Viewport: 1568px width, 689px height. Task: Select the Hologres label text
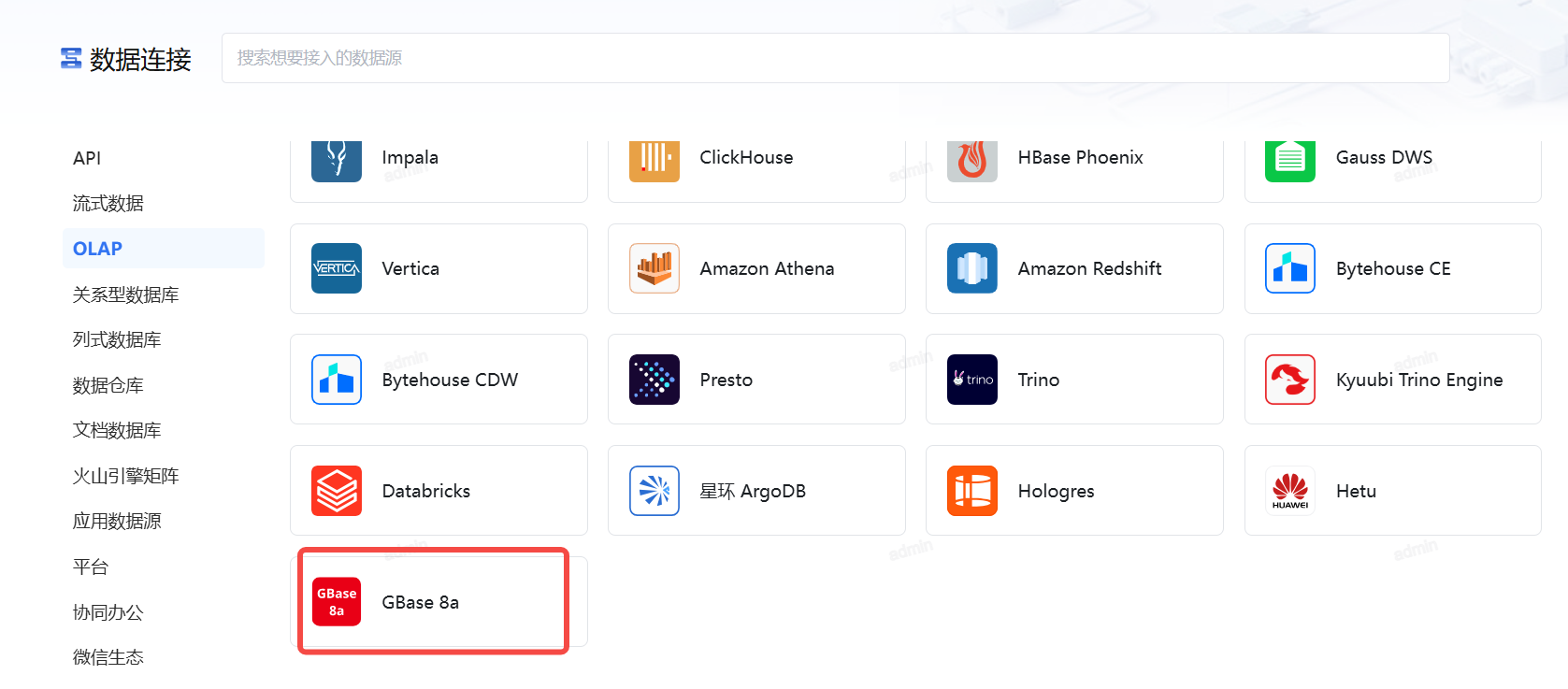[x=1056, y=491]
